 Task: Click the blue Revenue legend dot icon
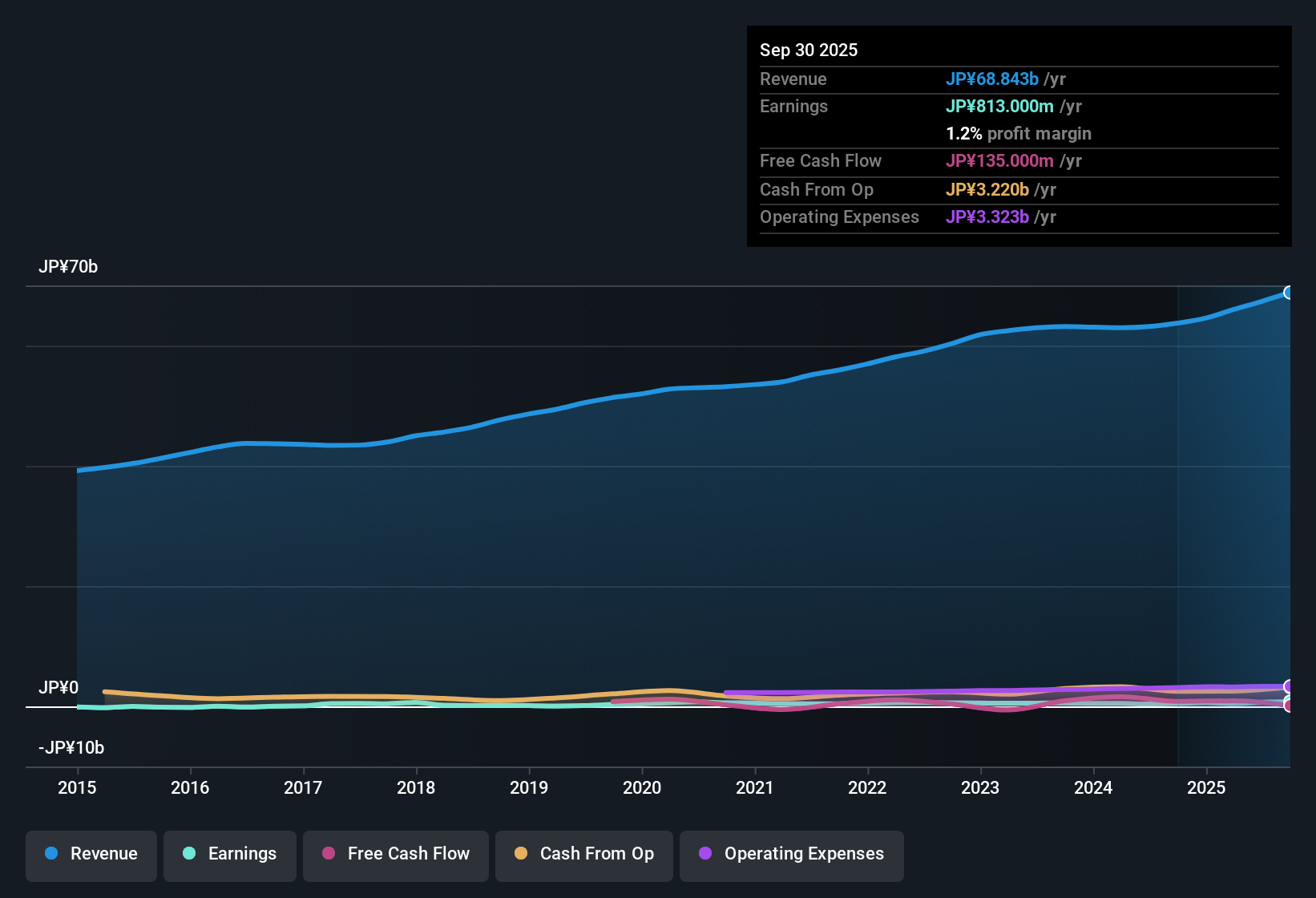[x=51, y=854]
